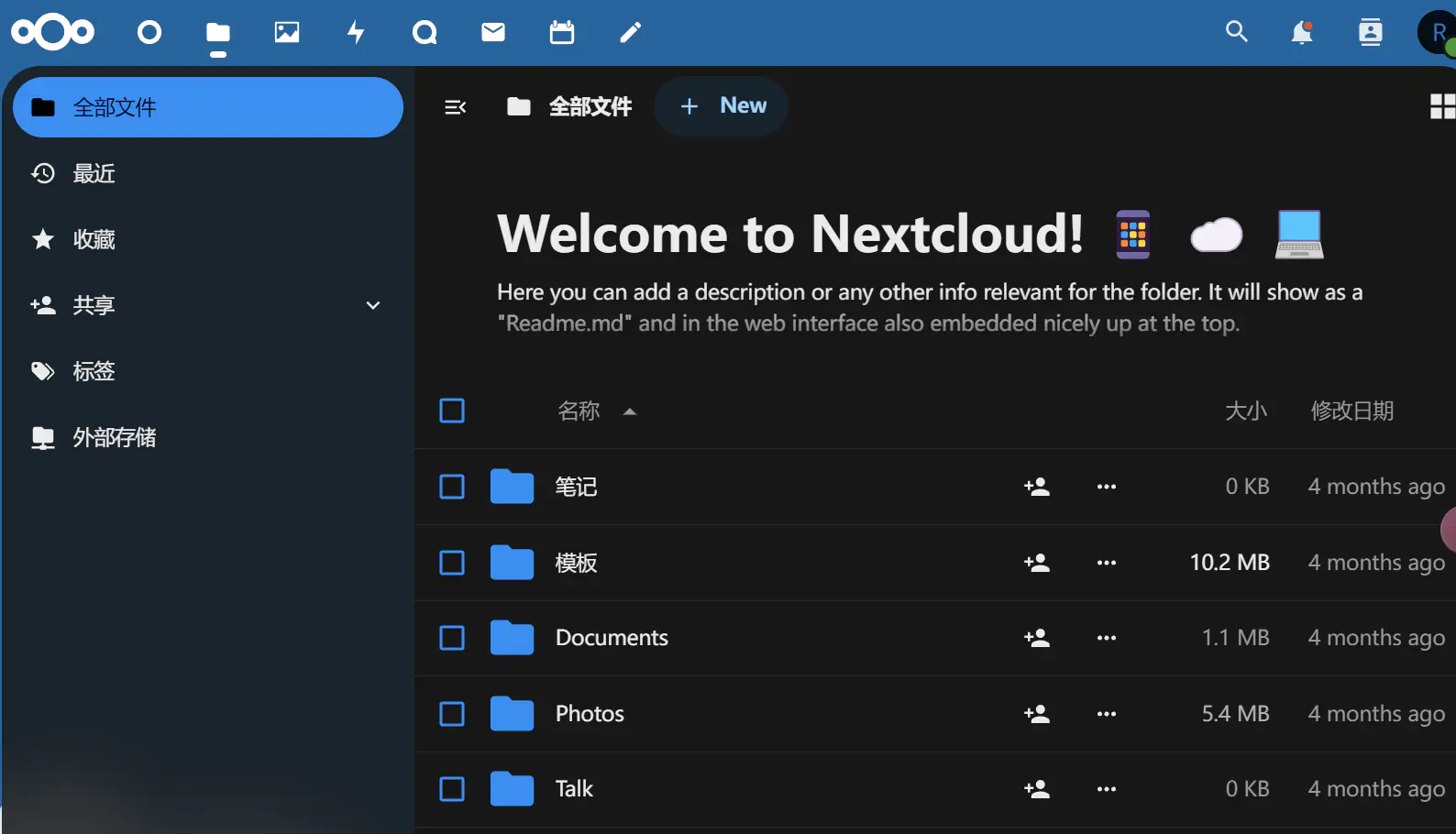Share the 模板 folder
Screen dimensions: 1456x834
click(1037, 563)
